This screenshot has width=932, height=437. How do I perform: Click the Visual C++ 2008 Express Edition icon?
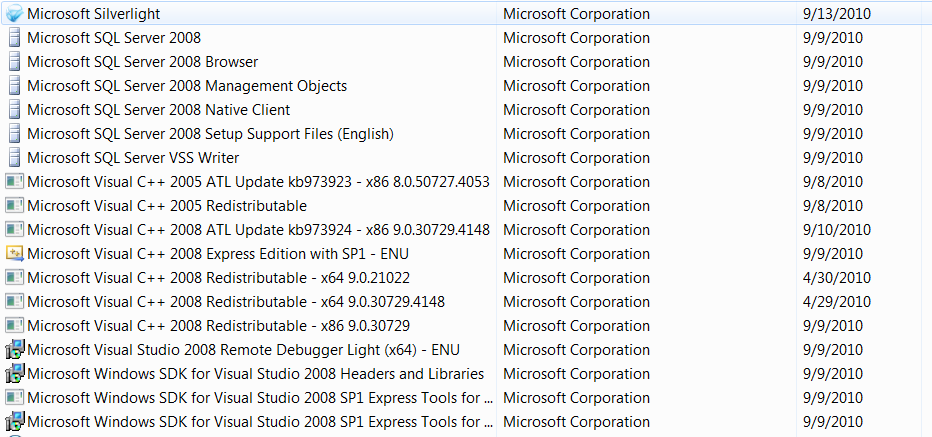point(14,254)
